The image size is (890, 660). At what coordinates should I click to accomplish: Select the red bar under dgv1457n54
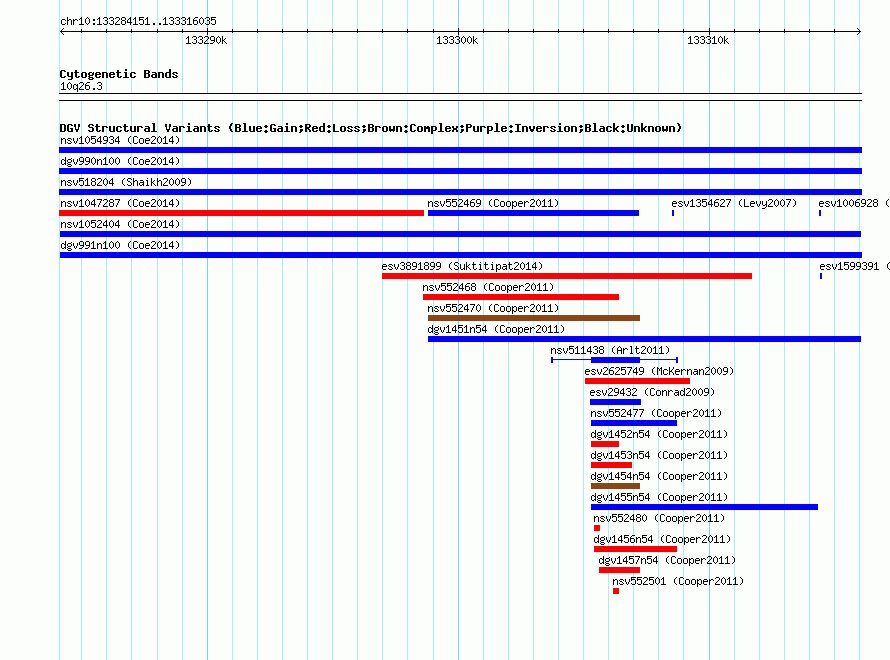click(x=619, y=570)
